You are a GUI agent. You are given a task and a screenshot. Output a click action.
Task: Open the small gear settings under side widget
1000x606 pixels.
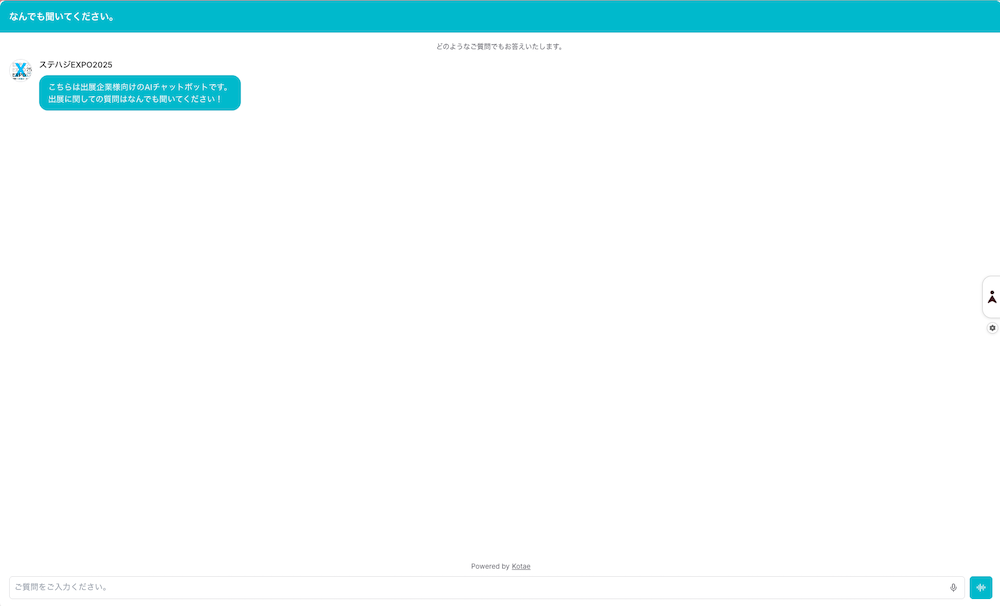pos(992,328)
